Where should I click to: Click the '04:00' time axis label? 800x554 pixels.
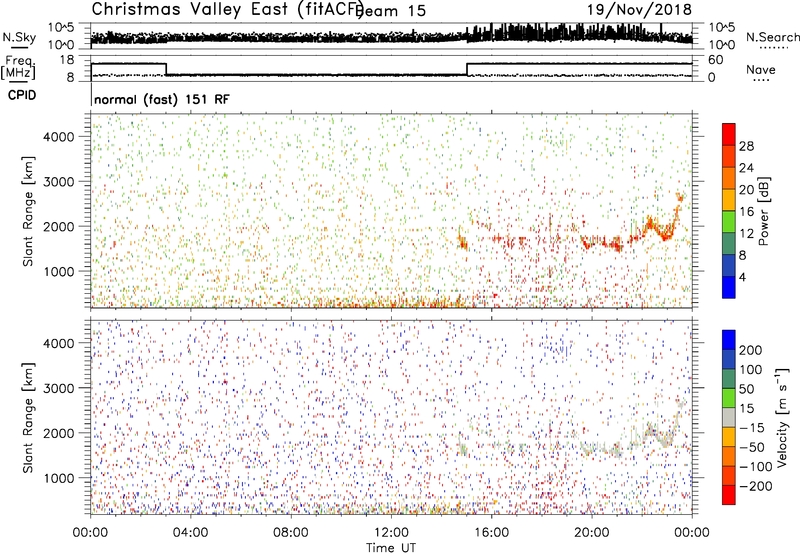pyautogui.click(x=190, y=533)
